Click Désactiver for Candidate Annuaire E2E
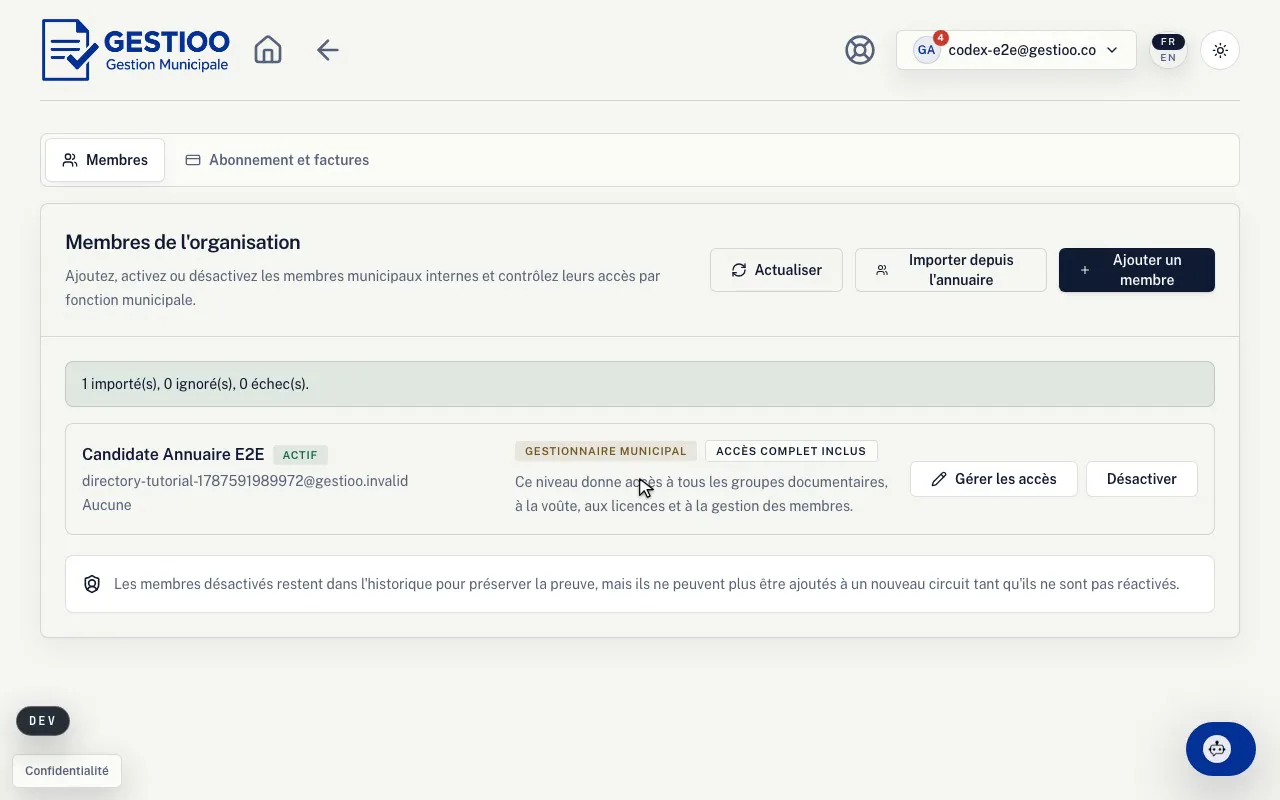This screenshot has width=1280, height=800. click(x=1141, y=479)
